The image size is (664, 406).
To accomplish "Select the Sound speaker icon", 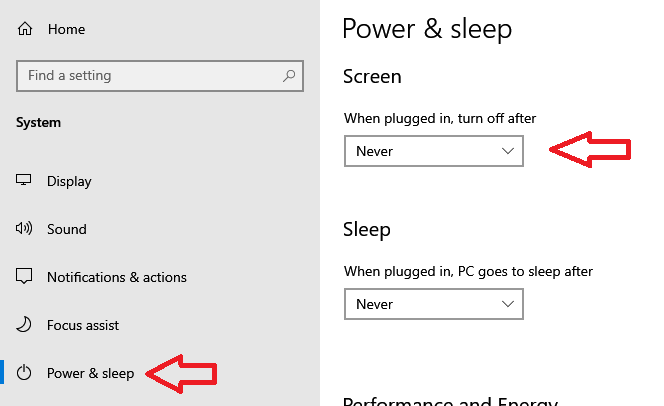I will point(24,229).
